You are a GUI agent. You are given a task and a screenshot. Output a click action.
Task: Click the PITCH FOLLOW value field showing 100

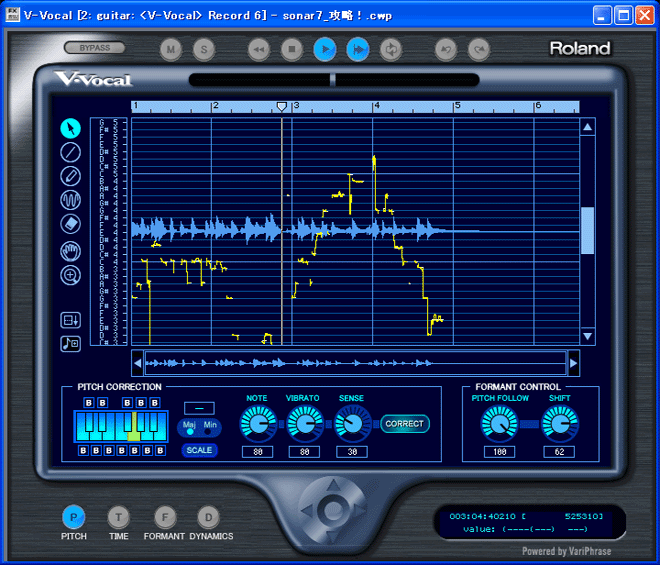(x=499, y=452)
